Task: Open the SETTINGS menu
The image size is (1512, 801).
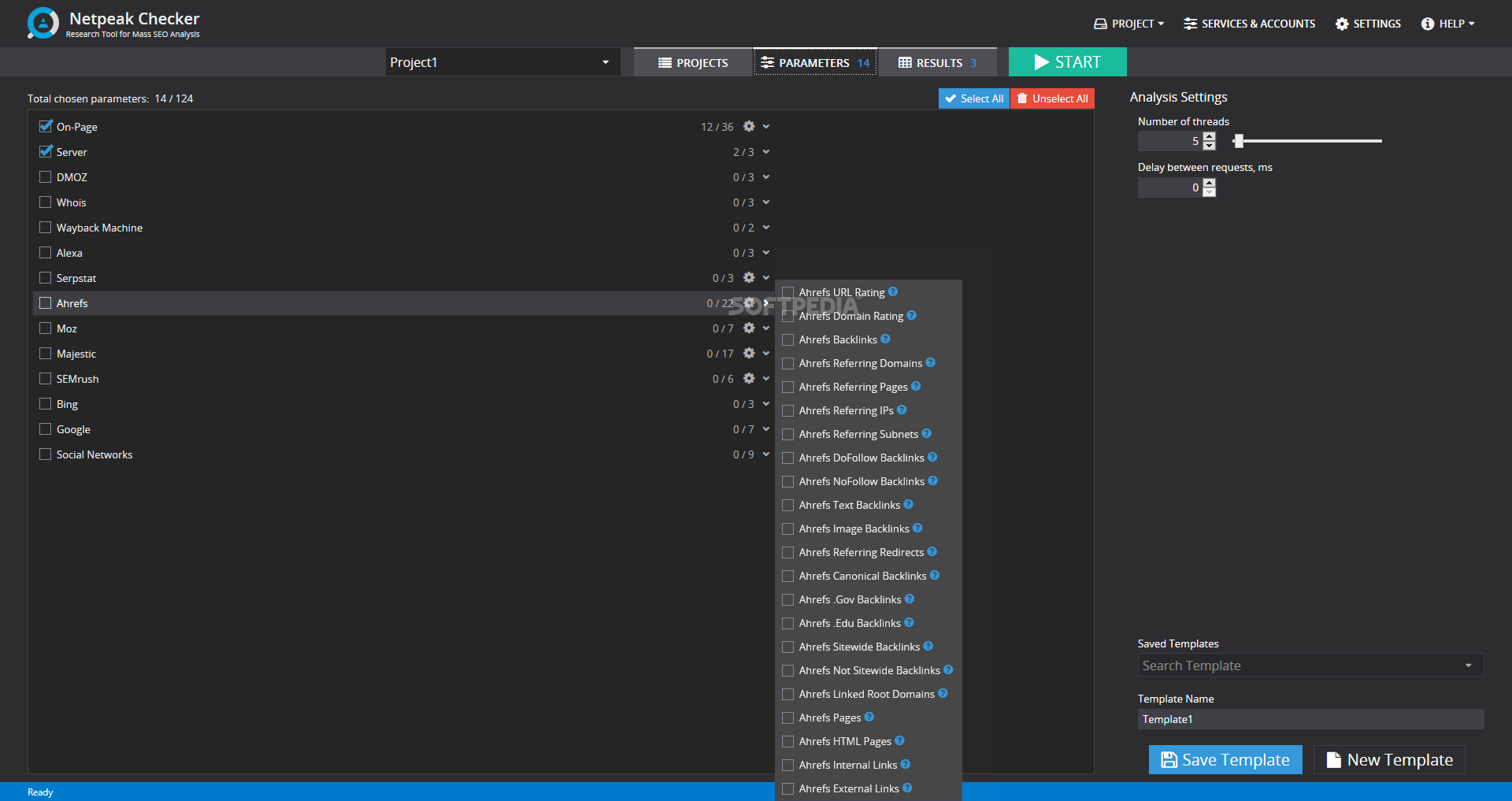Action: click(x=1368, y=24)
